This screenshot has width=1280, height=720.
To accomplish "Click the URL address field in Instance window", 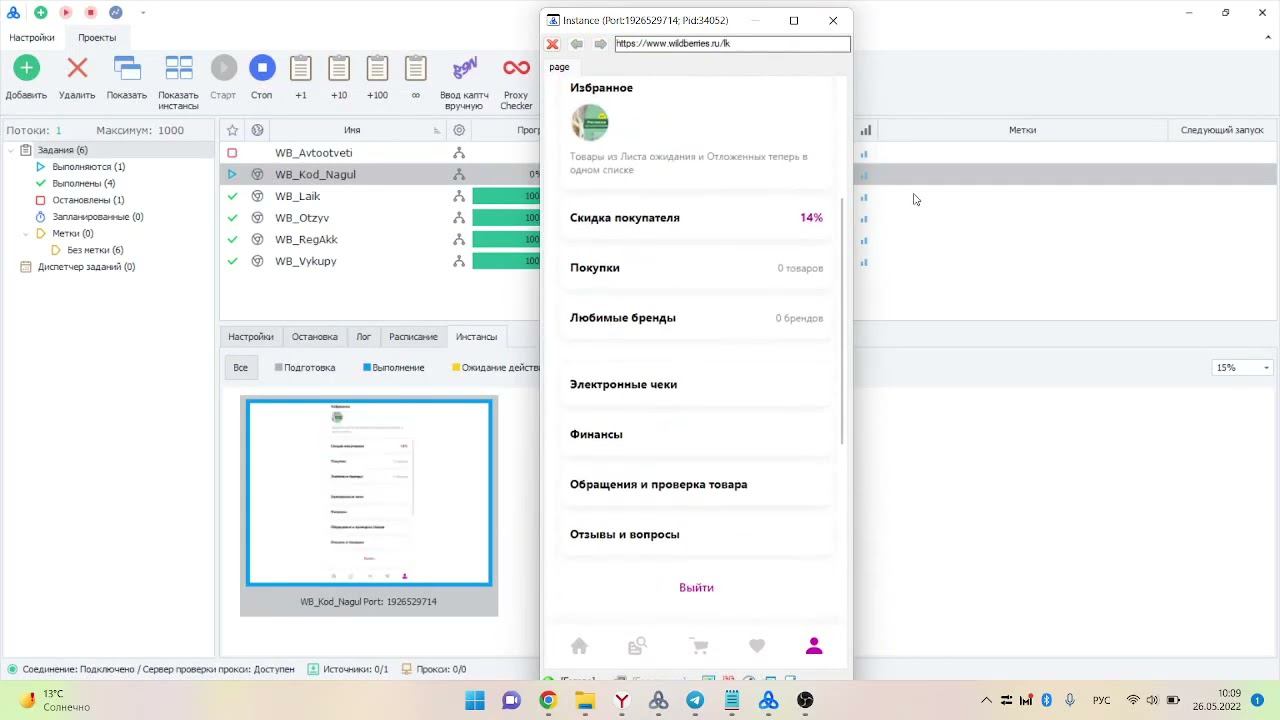I will pyautogui.click(x=732, y=44).
